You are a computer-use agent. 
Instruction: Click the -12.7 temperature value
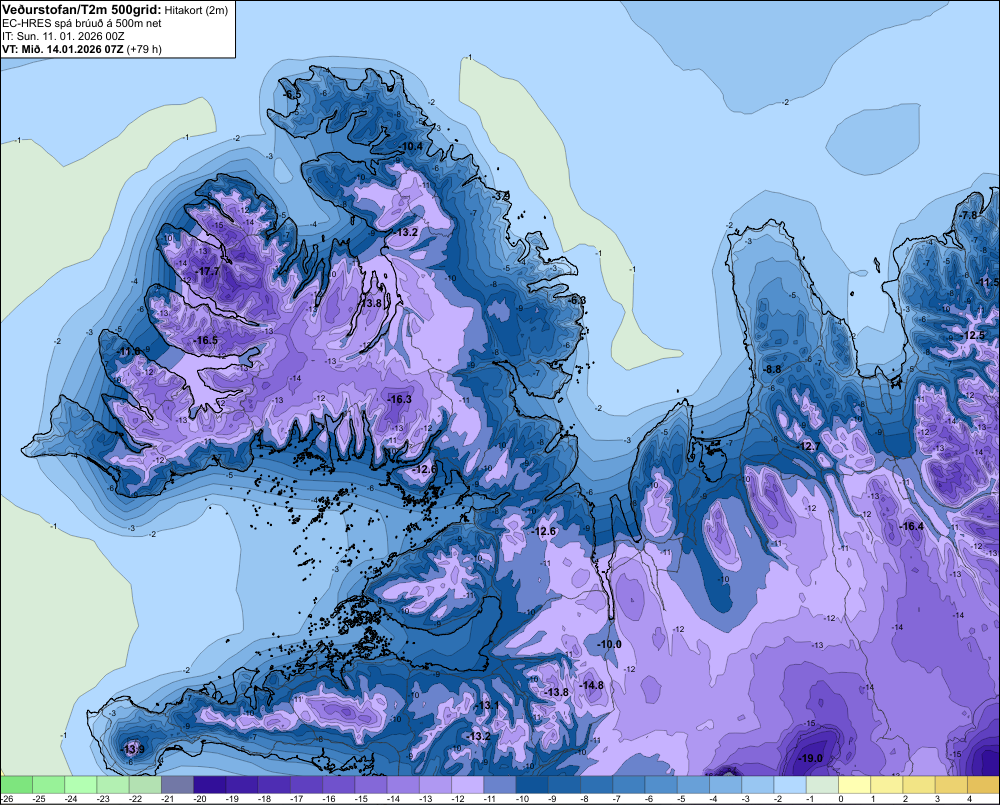809,447
